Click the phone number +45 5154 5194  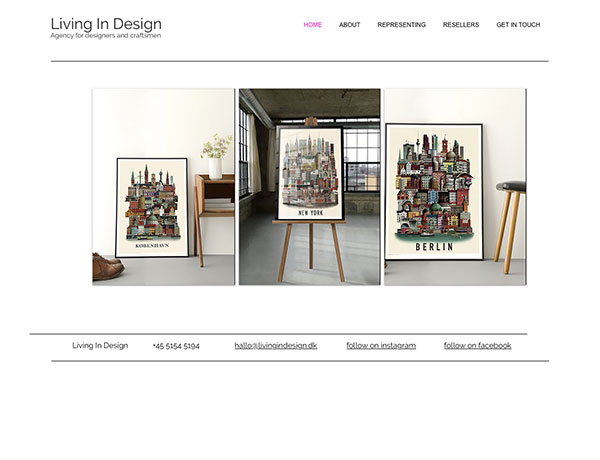[176, 346]
